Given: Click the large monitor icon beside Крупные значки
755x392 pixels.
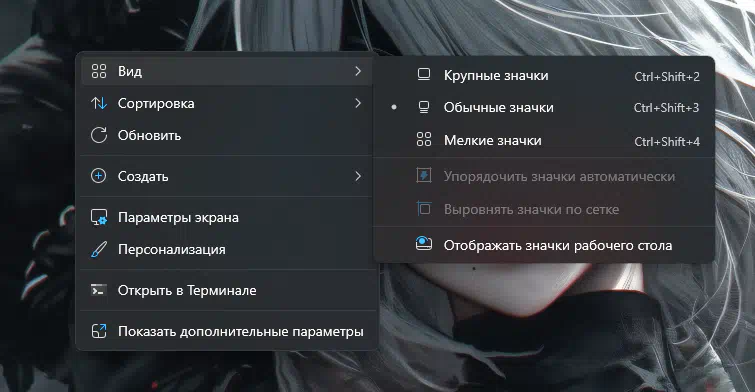Looking at the screenshot, I should [424, 75].
